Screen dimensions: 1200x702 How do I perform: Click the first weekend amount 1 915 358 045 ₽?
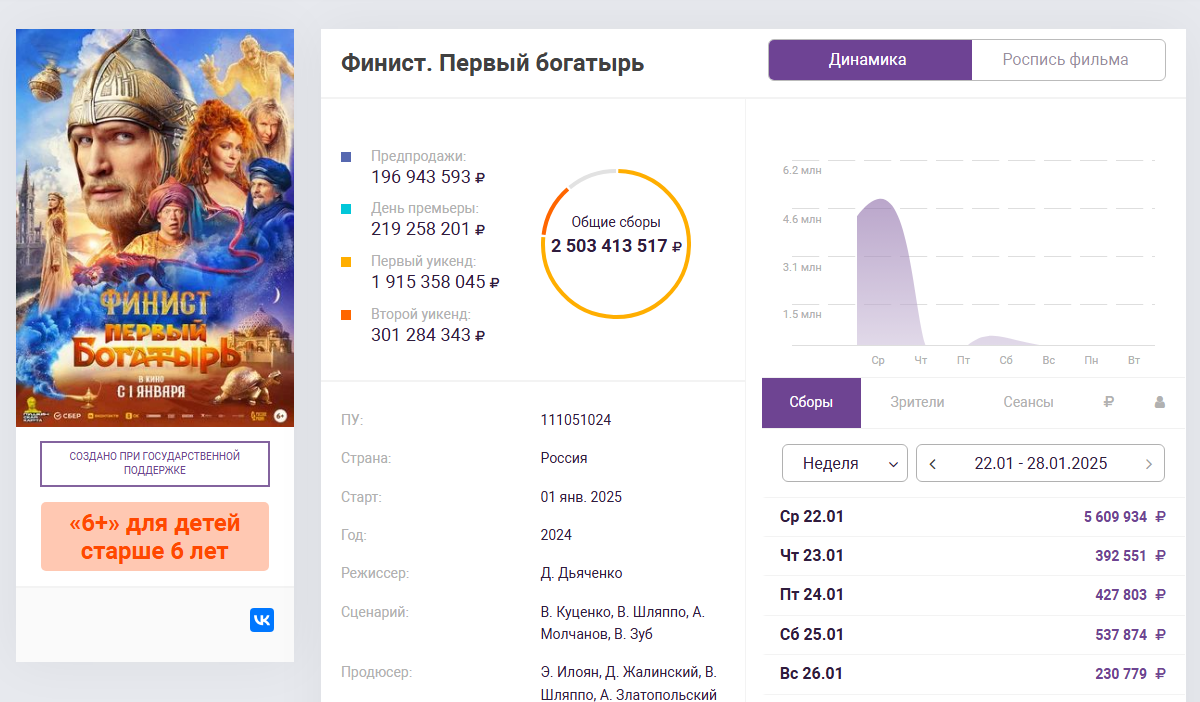coord(435,282)
